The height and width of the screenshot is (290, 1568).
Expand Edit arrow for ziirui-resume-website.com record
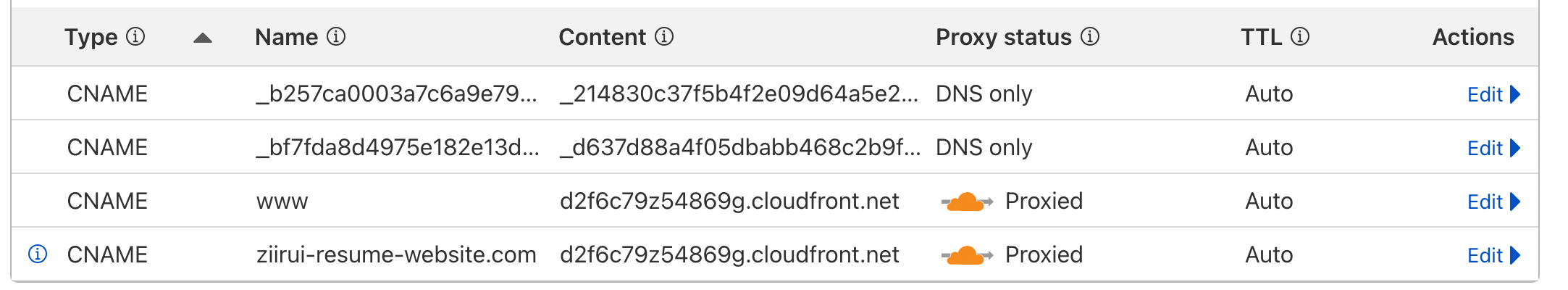click(1515, 255)
